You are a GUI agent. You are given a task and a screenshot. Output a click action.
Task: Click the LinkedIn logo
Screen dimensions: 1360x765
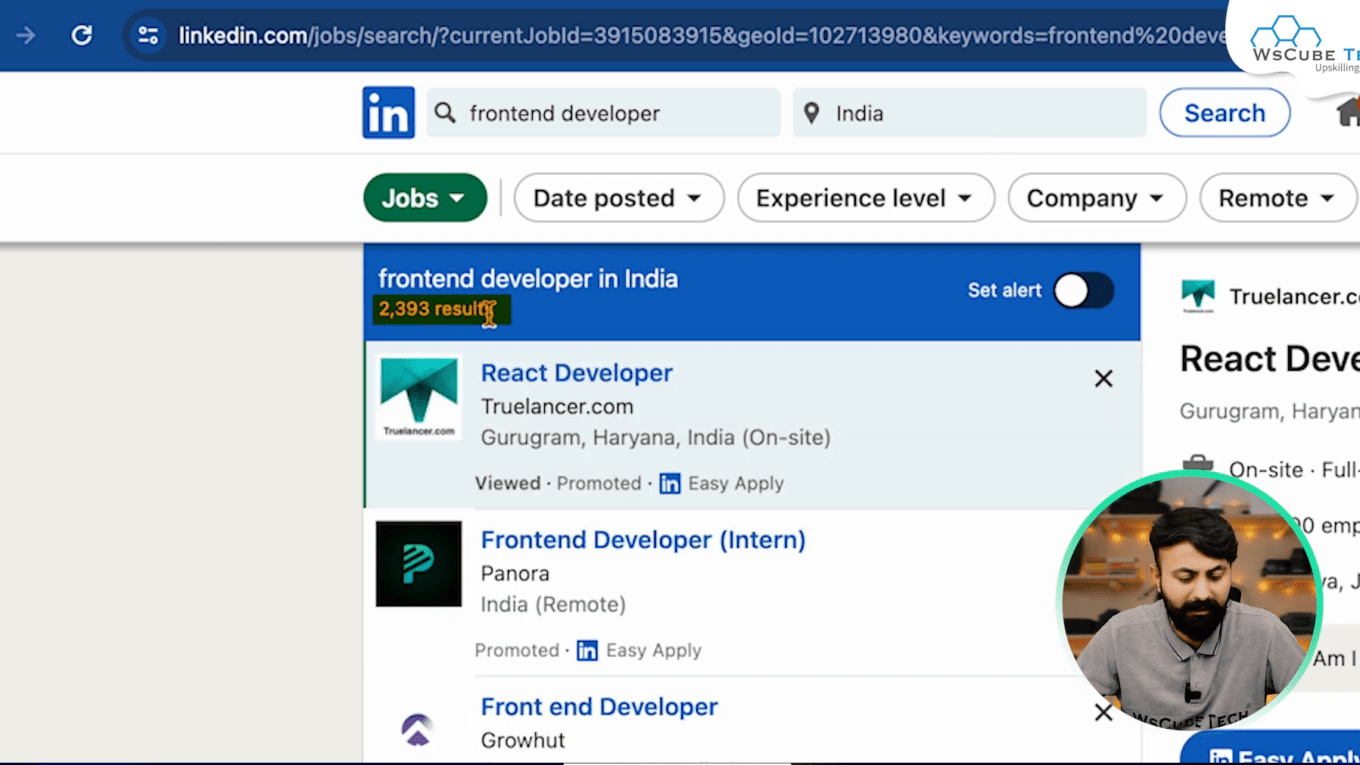pos(388,113)
